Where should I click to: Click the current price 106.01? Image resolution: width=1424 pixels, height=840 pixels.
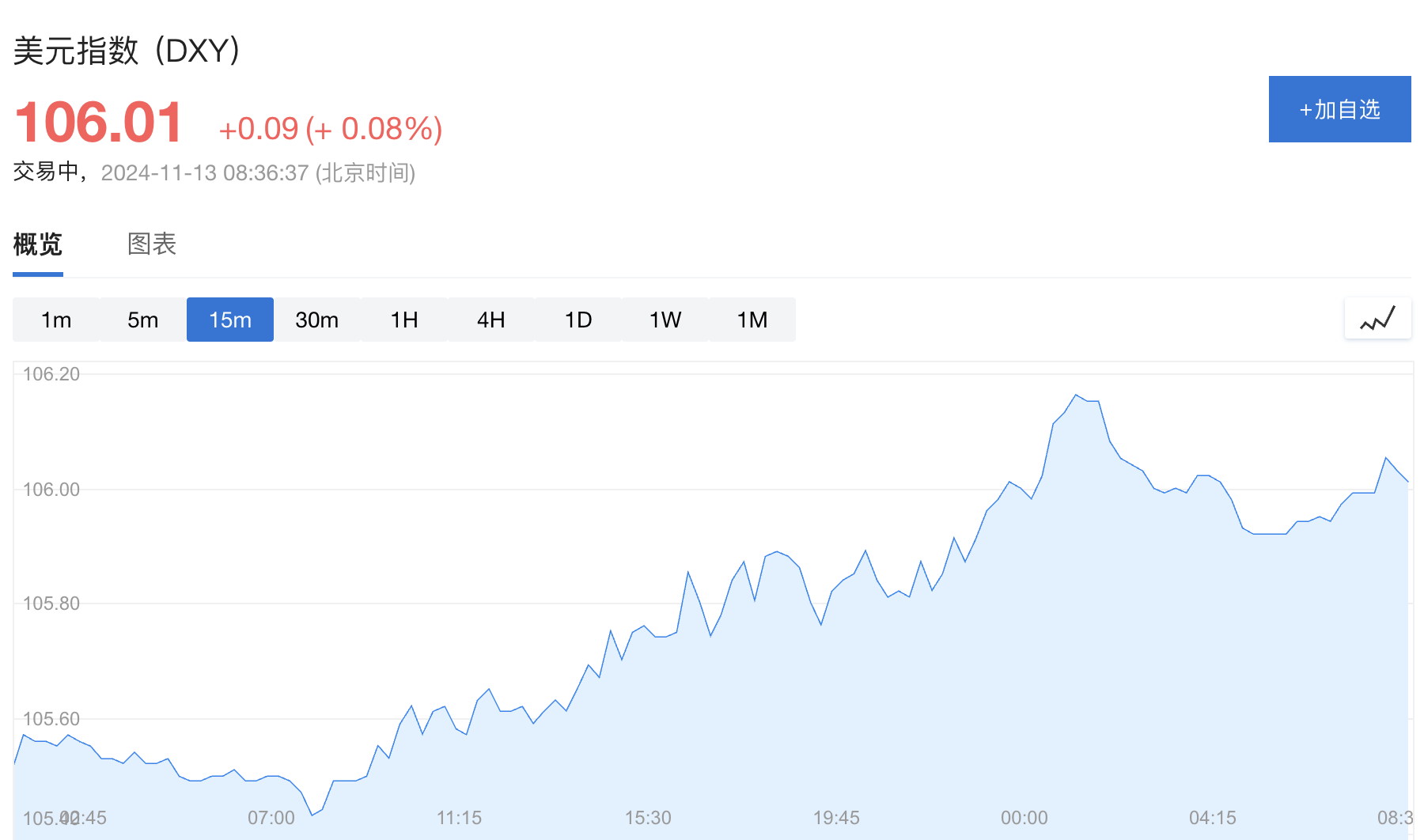pyautogui.click(x=98, y=123)
